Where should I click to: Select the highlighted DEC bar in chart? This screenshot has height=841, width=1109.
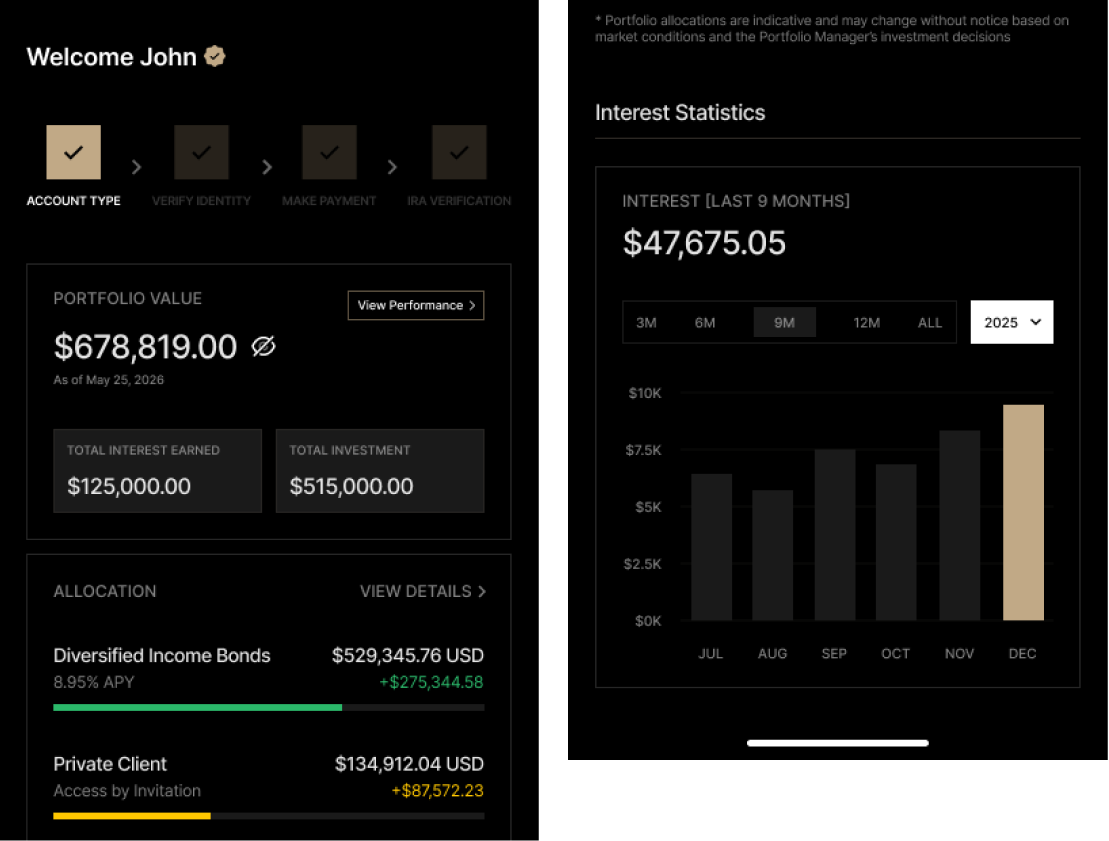pos(1023,512)
